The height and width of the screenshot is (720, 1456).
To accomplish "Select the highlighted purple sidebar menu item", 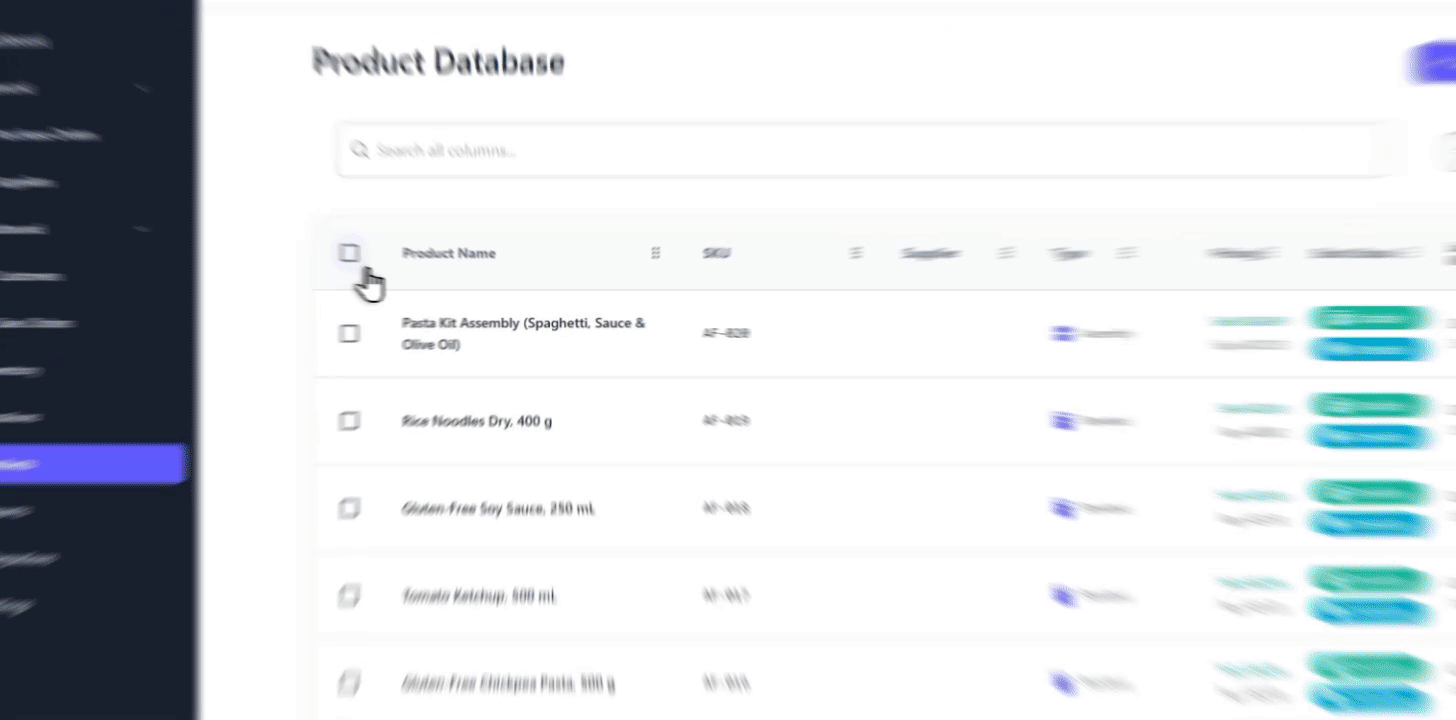I will [92, 464].
